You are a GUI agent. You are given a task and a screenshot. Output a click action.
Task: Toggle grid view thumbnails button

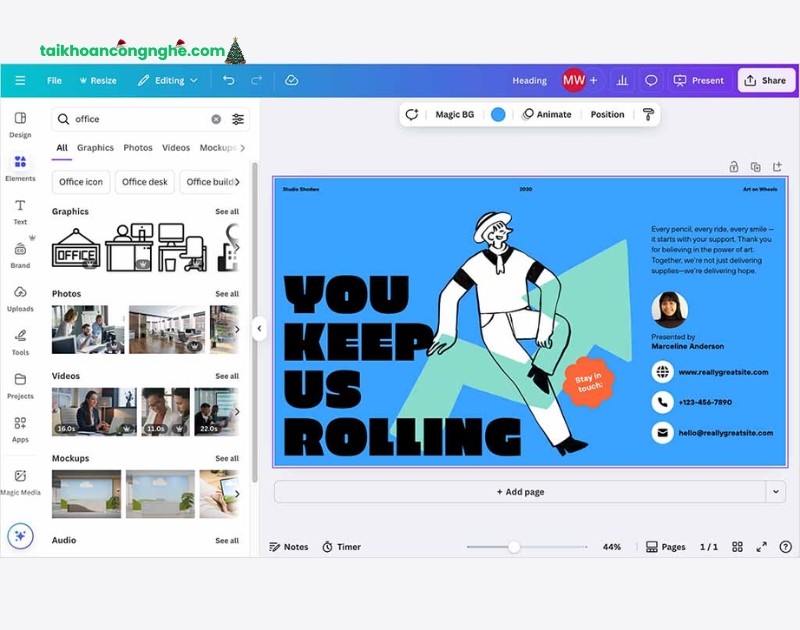pos(737,547)
